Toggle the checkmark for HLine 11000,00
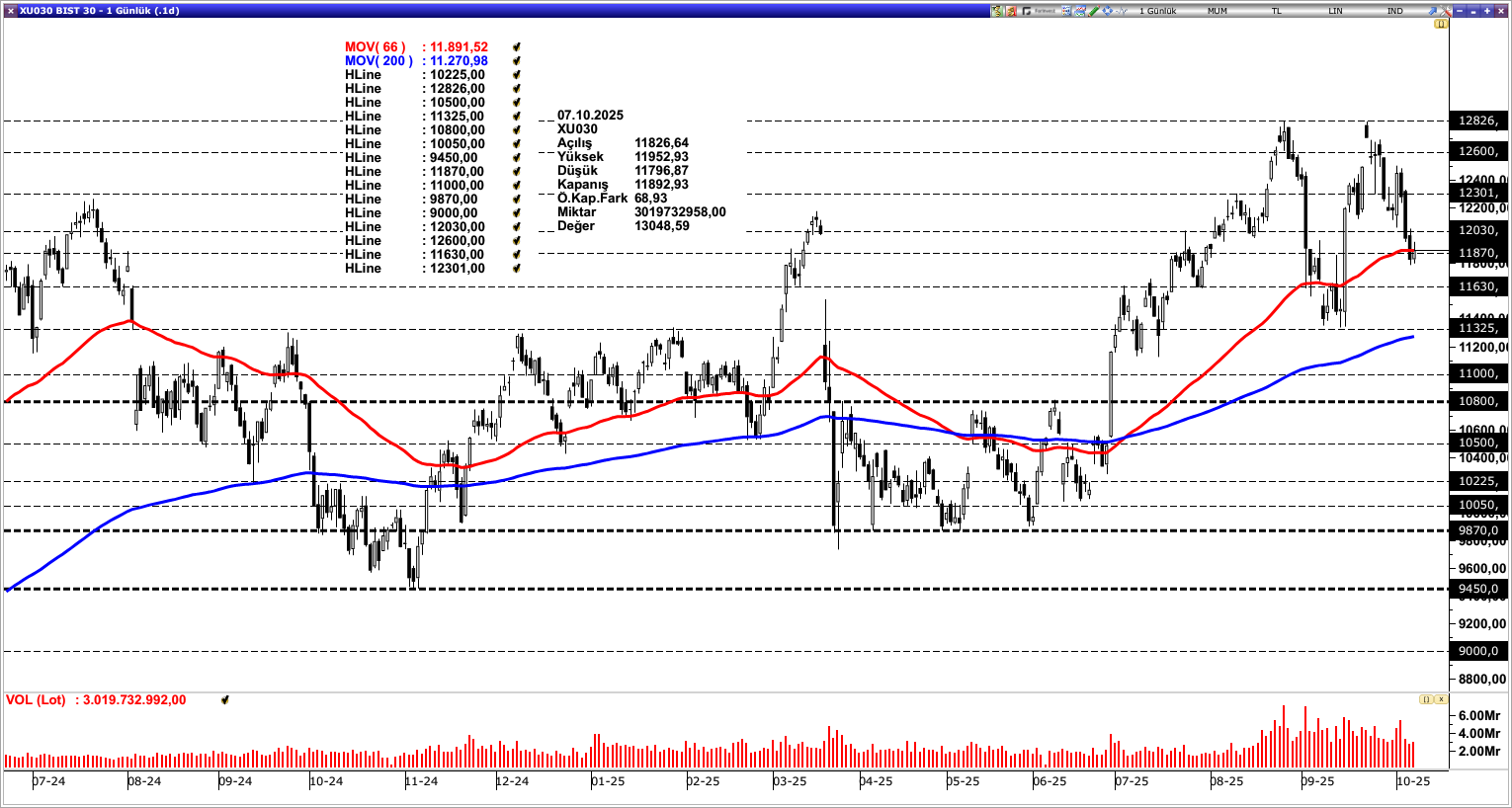The image size is (1512, 808). tap(517, 186)
